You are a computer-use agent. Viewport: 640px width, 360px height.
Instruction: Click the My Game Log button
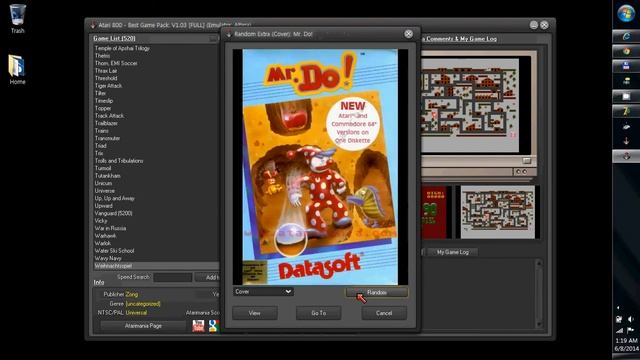(452, 252)
